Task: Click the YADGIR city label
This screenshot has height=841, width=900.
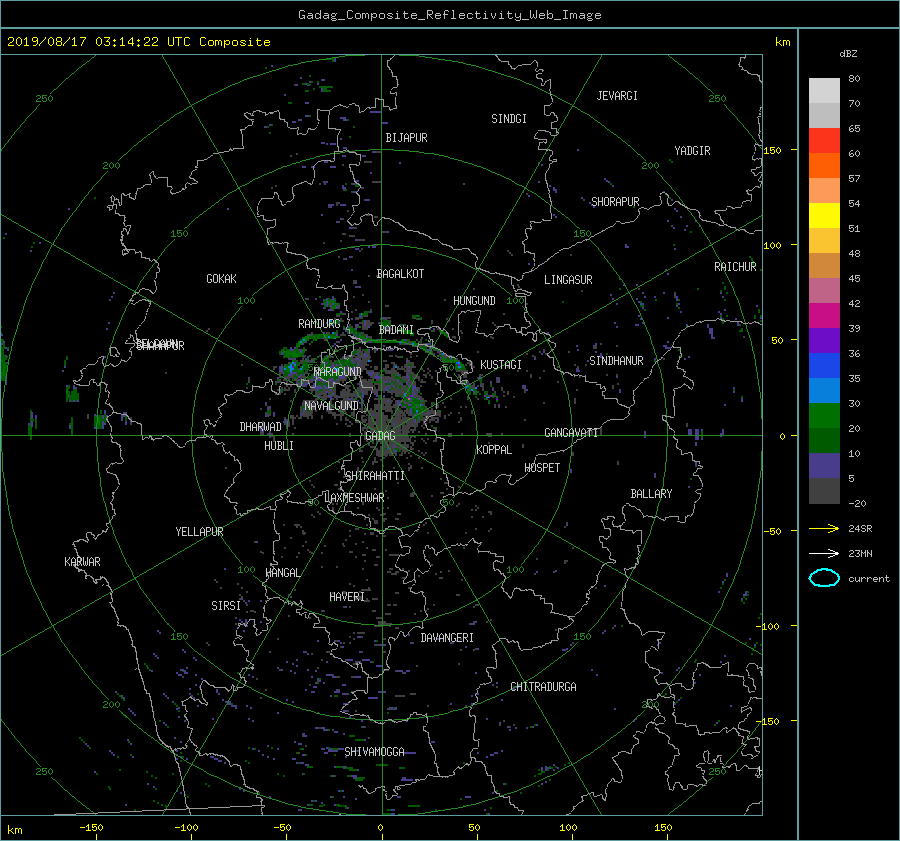Action: click(x=692, y=151)
